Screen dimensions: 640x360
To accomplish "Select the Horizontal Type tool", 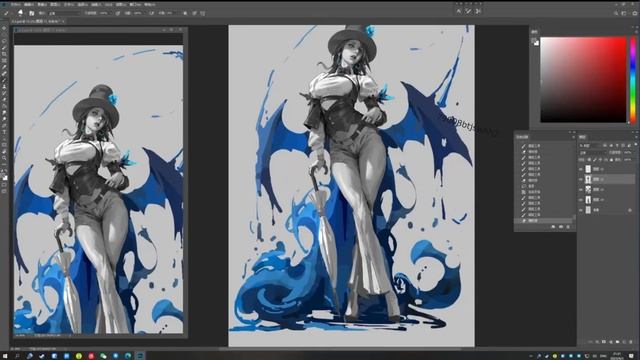I will (x=4, y=132).
